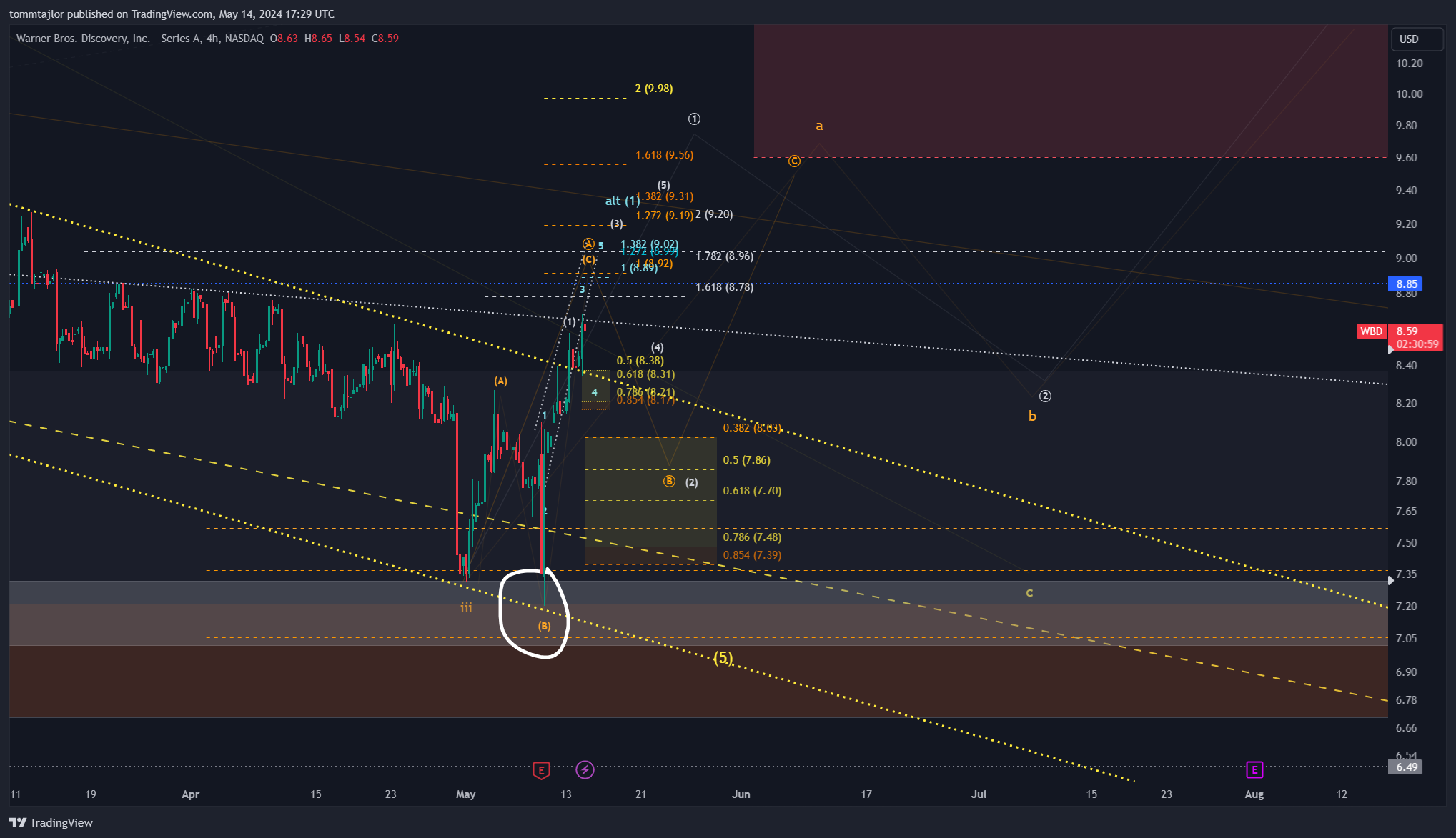The image size is (1456, 838).
Task: Click the orange circled C wave label
Action: 794,161
